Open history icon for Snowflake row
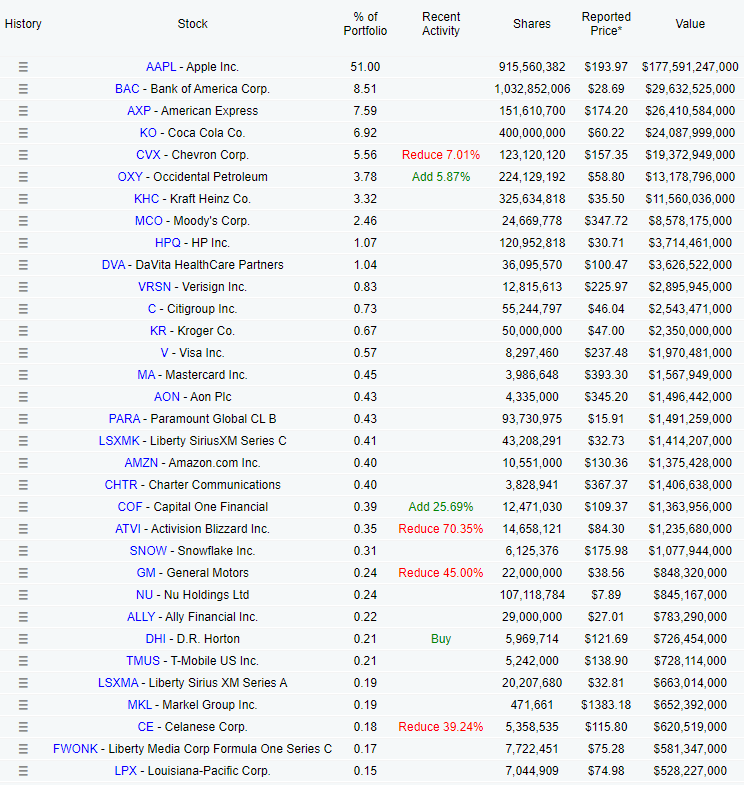The image size is (744, 785). 23,551
